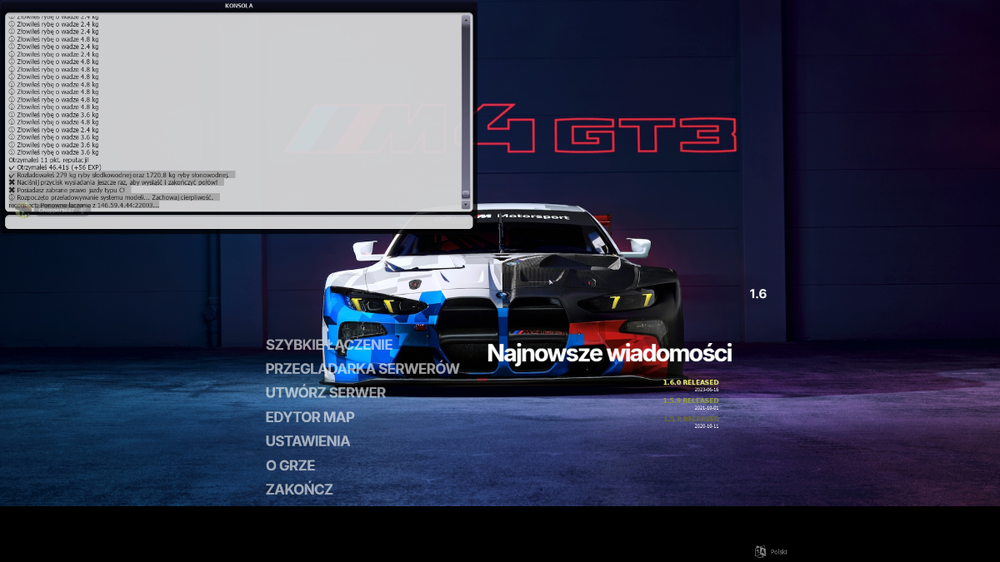
Task: Click the 2020-10-11 news date
Action: 706,425
